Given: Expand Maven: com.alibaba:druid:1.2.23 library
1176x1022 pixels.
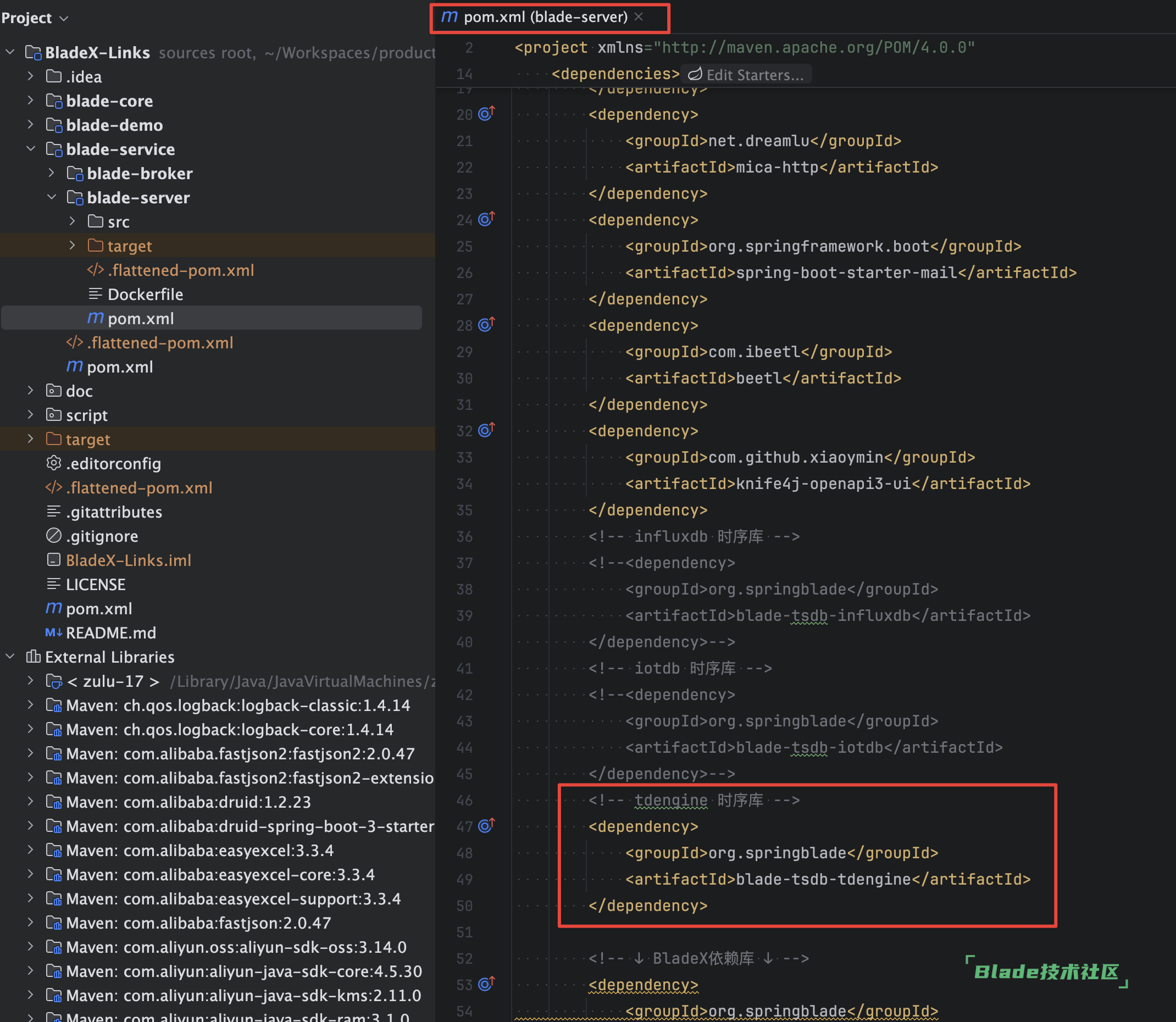Looking at the screenshot, I should click(31, 802).
